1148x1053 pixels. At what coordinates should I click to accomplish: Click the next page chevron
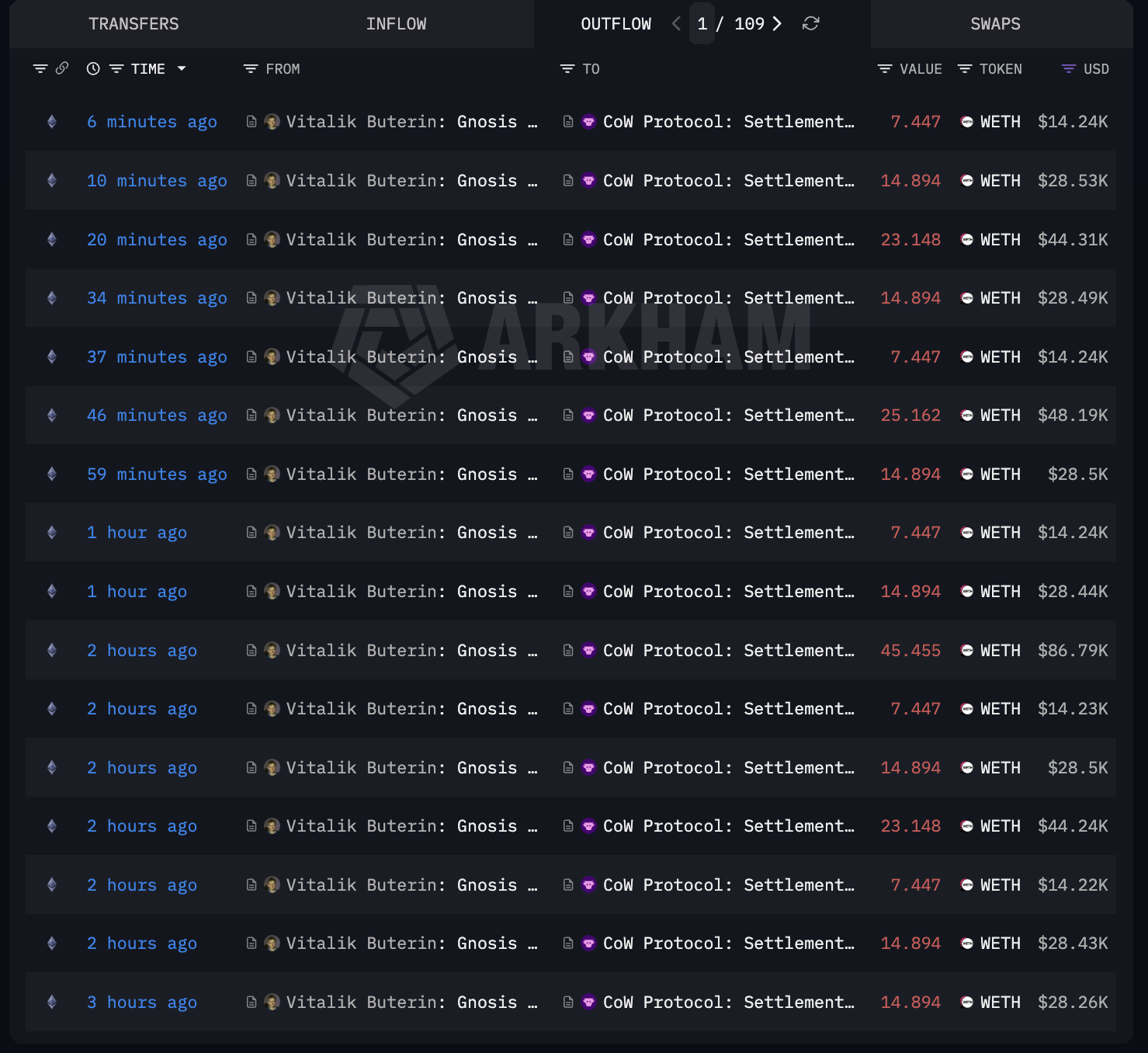pyautogui.click(x=777, y=24)
